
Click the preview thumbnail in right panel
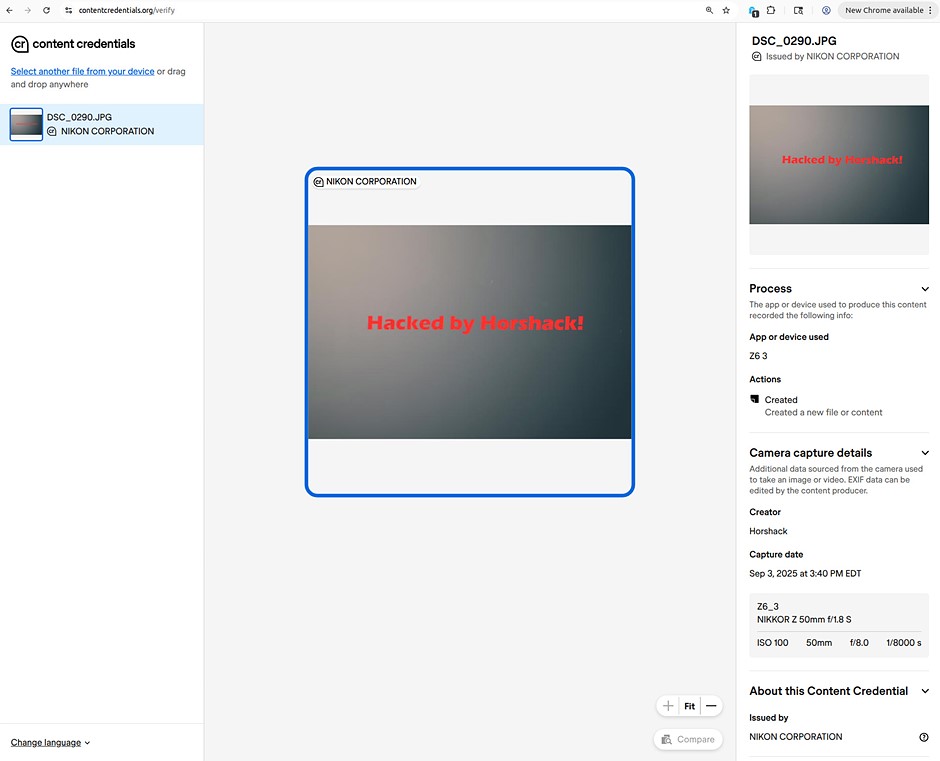(839, 165)
